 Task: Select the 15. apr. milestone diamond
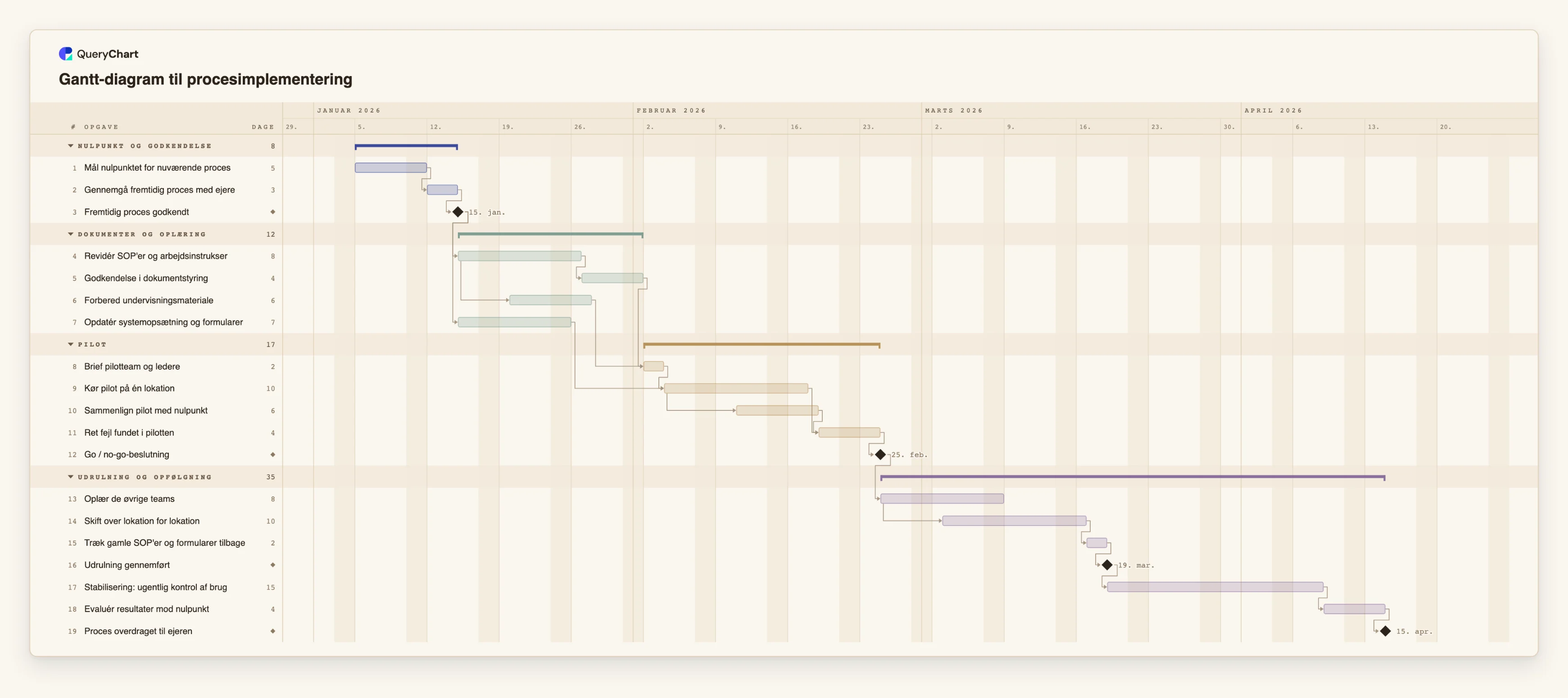click(x=1385, y=631)
